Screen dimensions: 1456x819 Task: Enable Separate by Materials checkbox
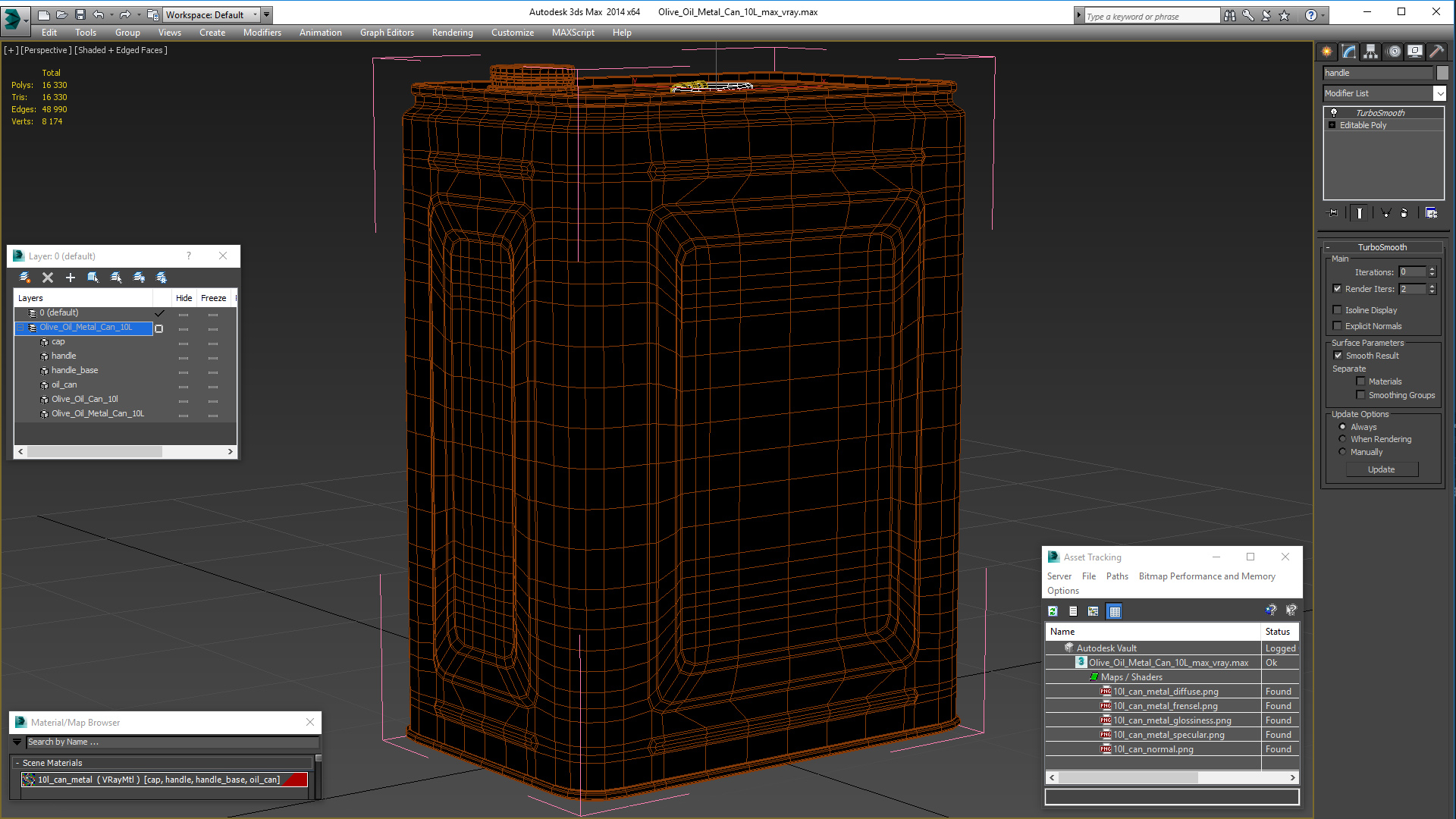pos(1361,381)
